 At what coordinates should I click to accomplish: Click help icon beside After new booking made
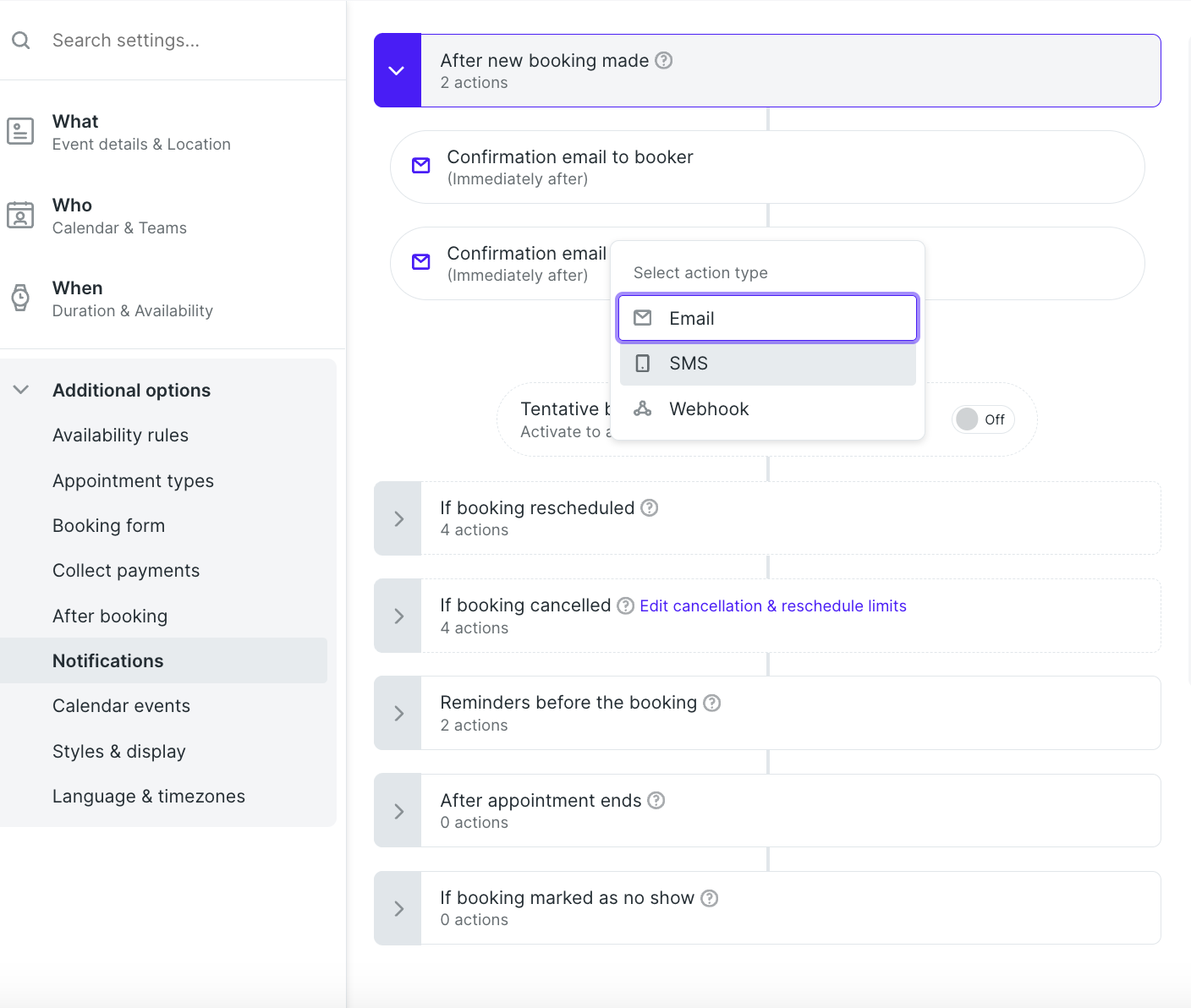[x=664, y=60]
